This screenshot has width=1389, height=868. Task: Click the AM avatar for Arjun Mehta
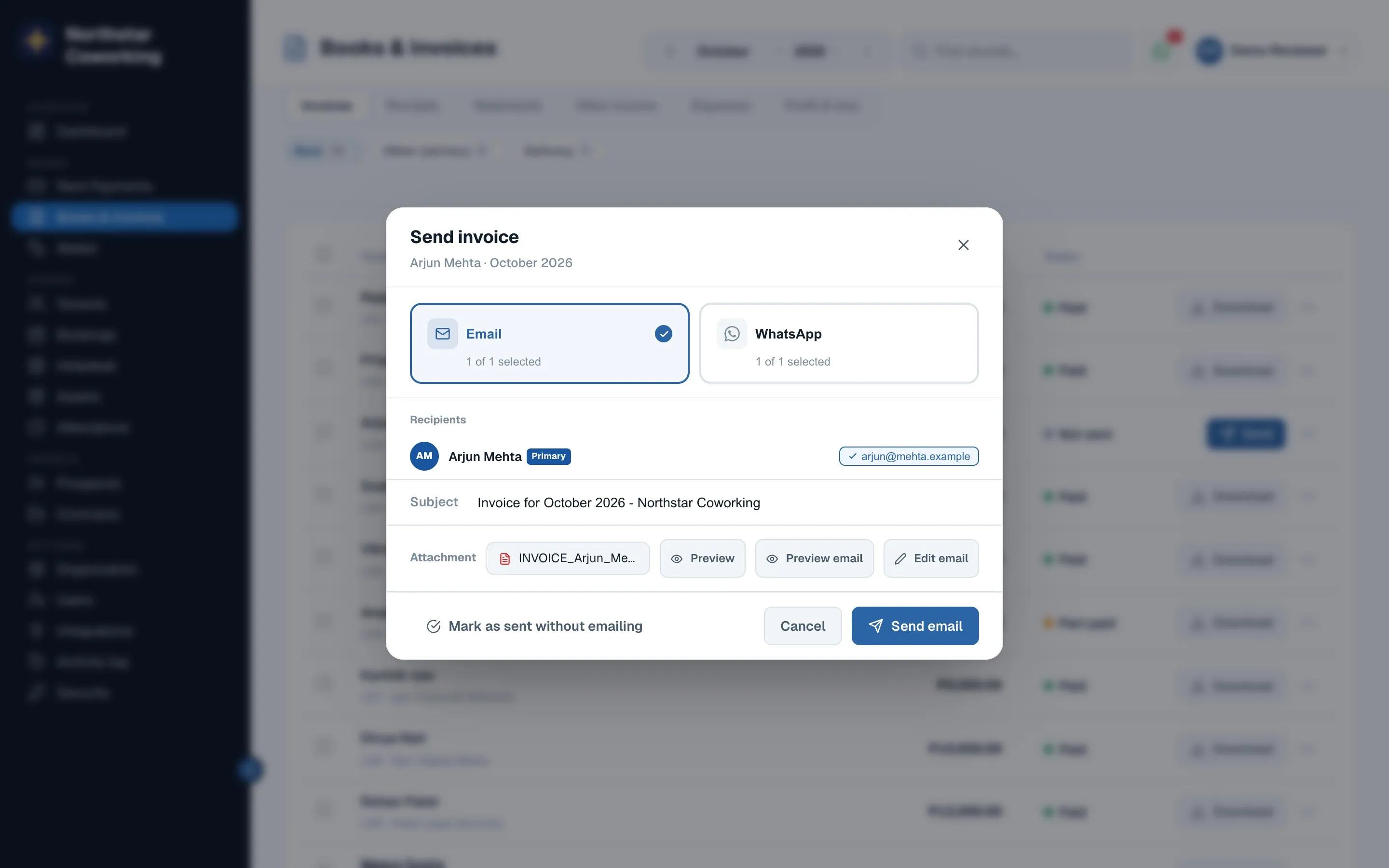point(424,456)
